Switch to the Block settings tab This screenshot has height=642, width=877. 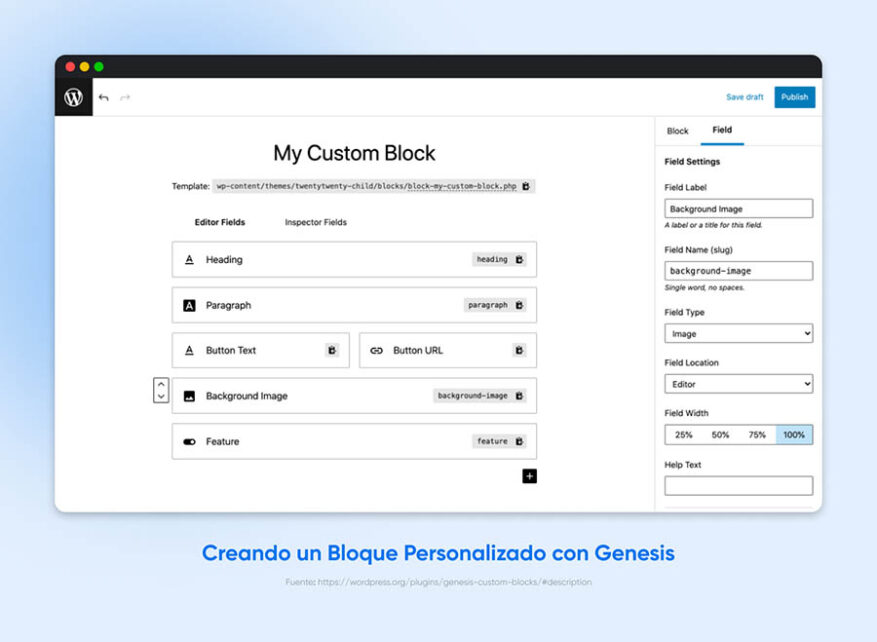coord(677,131)
